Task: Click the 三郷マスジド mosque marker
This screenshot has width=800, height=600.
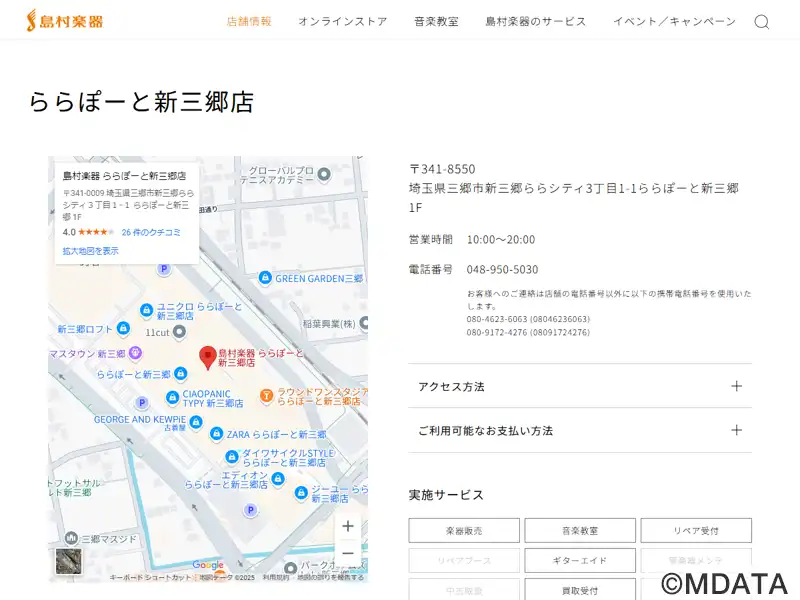Action: click(x=71, y=538)
